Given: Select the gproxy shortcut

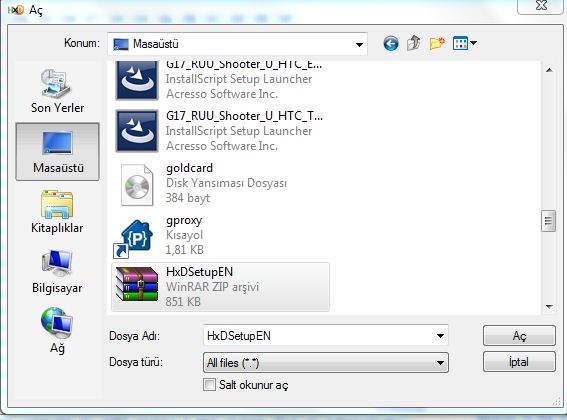Looking at the screenshot, I should click(x=221, y=235).
